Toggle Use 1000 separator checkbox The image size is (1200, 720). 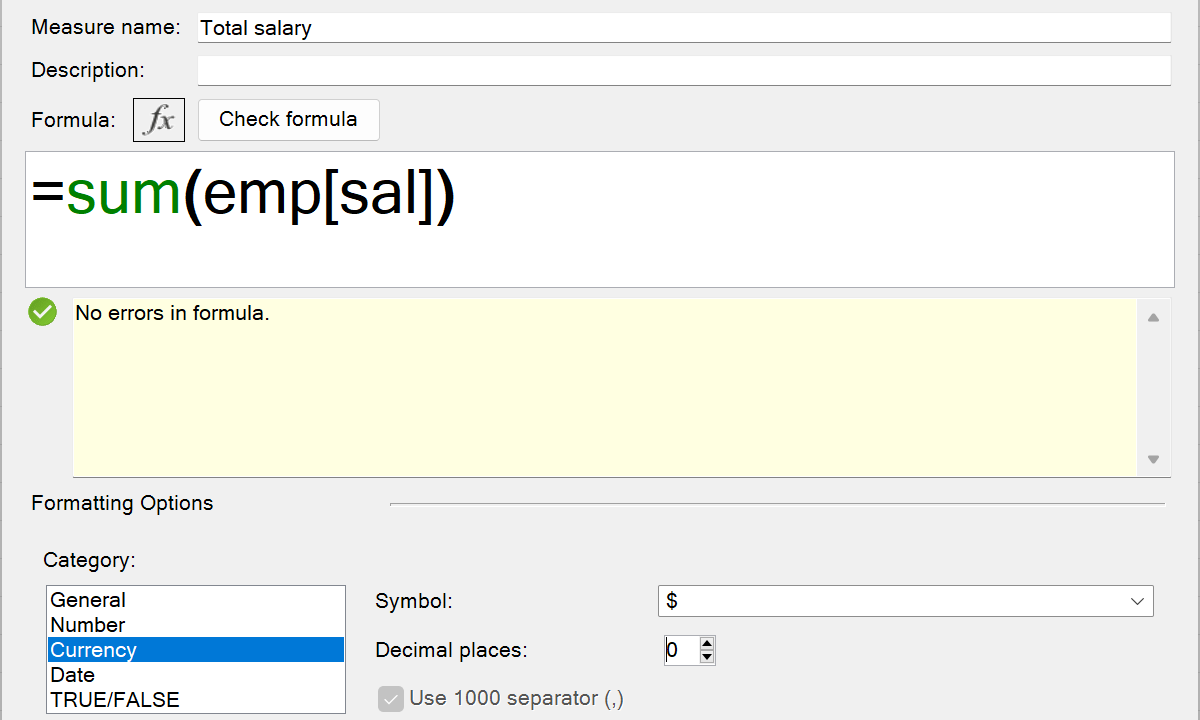point(390,698)
